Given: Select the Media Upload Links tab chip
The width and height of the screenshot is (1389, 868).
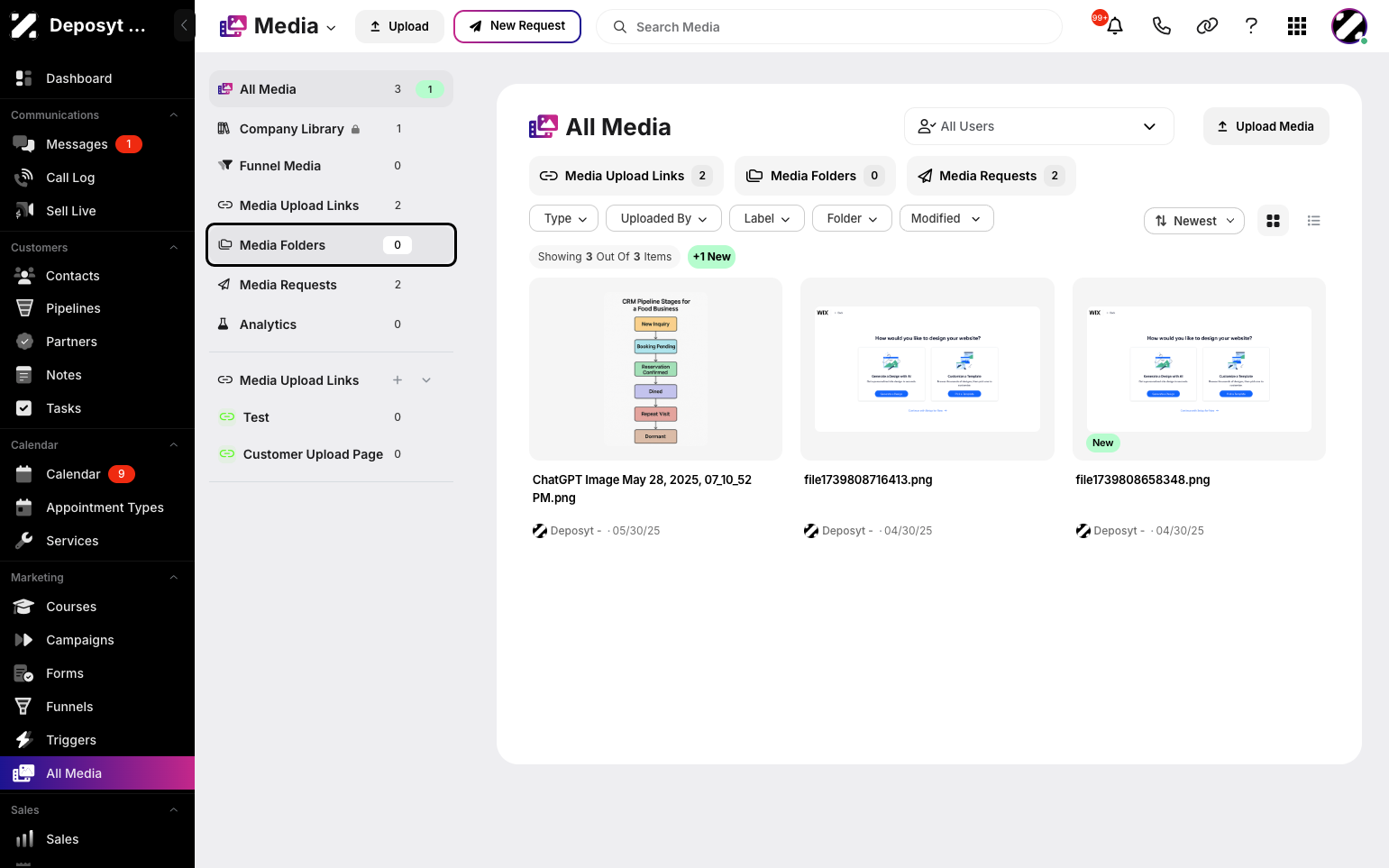Looking at the screenshot, I should click(626, 176).
